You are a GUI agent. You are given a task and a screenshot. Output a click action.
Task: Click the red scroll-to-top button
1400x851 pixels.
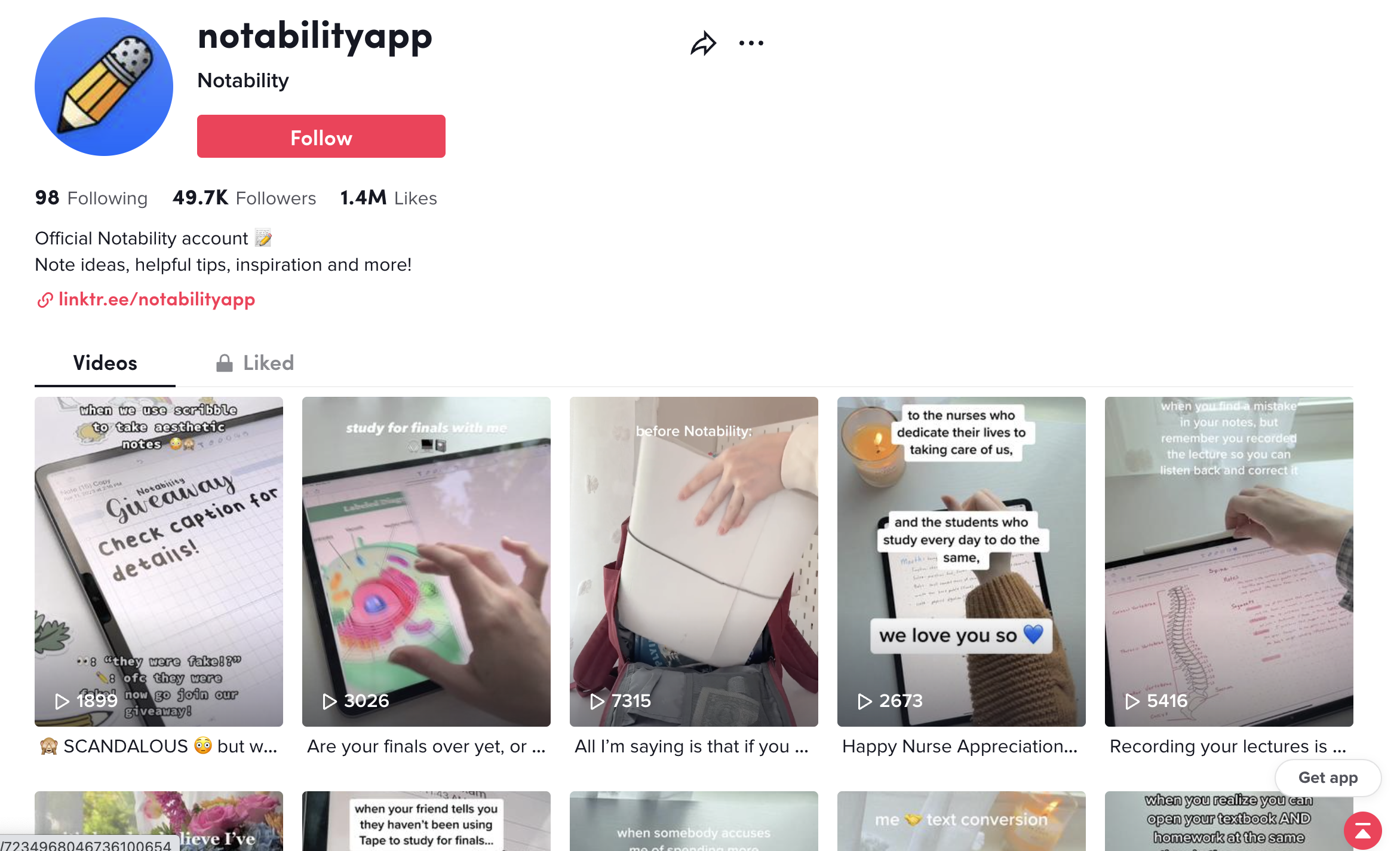tap(1362, 831)
